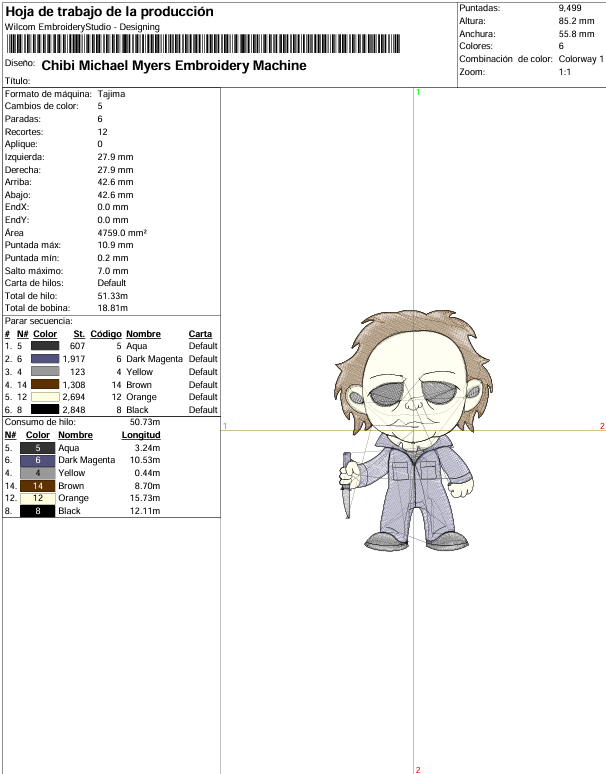Click the 'Izquierda:' label
Screen dimensions: 606x774
tap(24, 157)
